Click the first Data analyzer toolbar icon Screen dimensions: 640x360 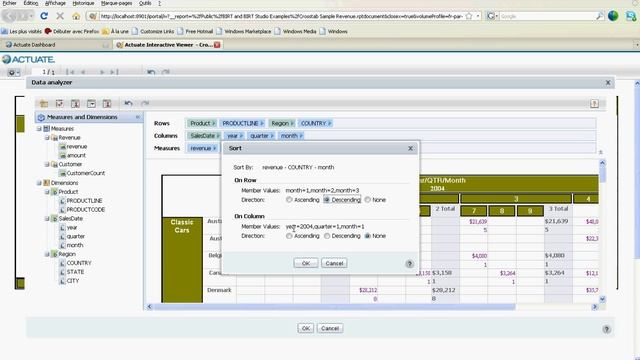(44, 104)
